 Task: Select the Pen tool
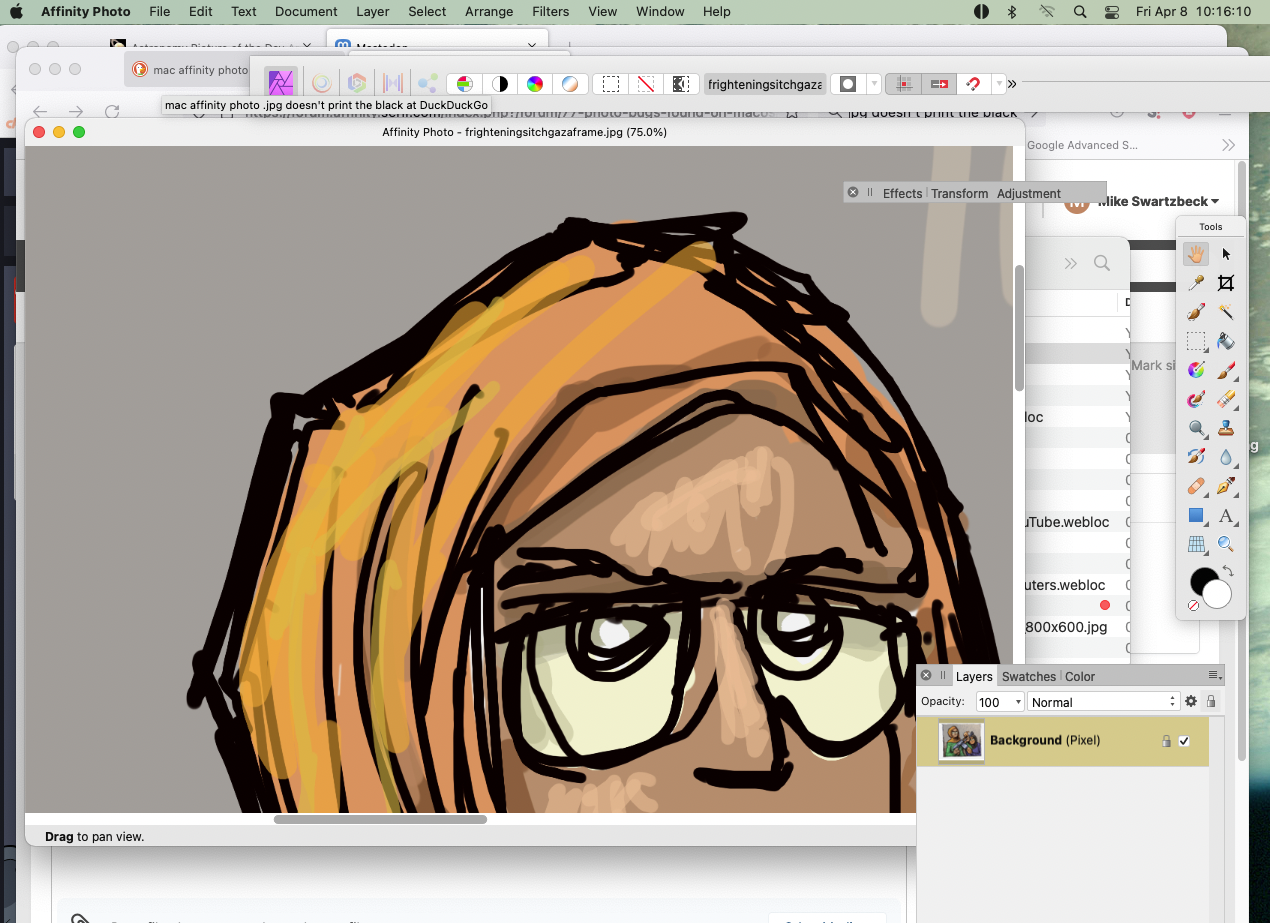tap(1226, 486)
